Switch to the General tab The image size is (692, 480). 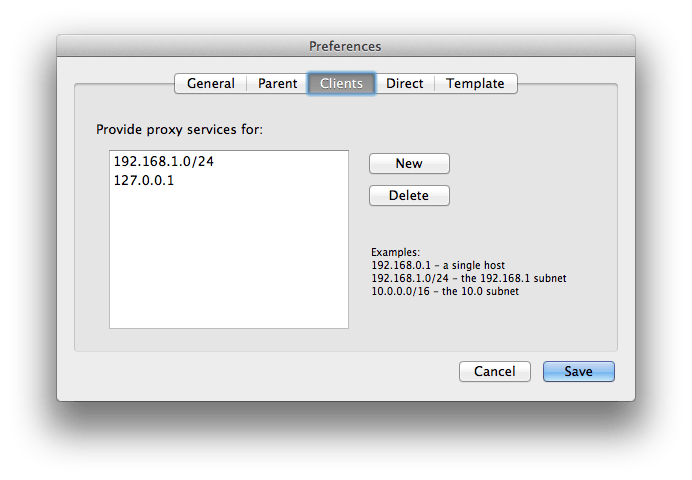[x=210, y=84]
